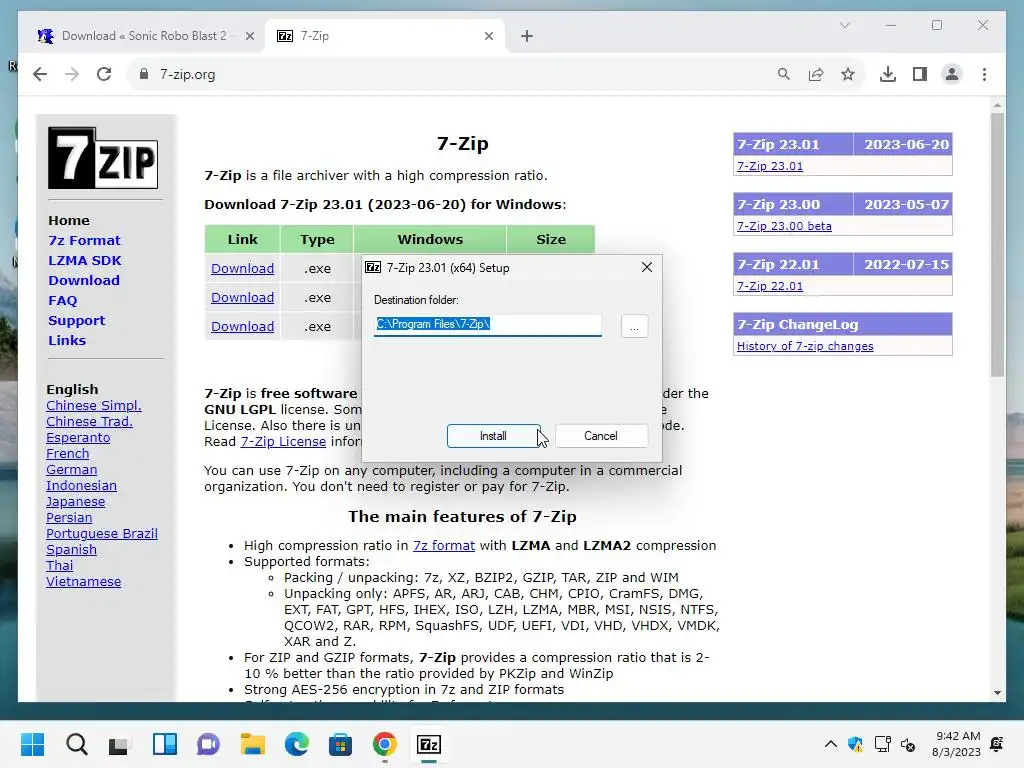Click the third Download link in table
This screenshot has width=1024, height=768.
click(242, 326)
